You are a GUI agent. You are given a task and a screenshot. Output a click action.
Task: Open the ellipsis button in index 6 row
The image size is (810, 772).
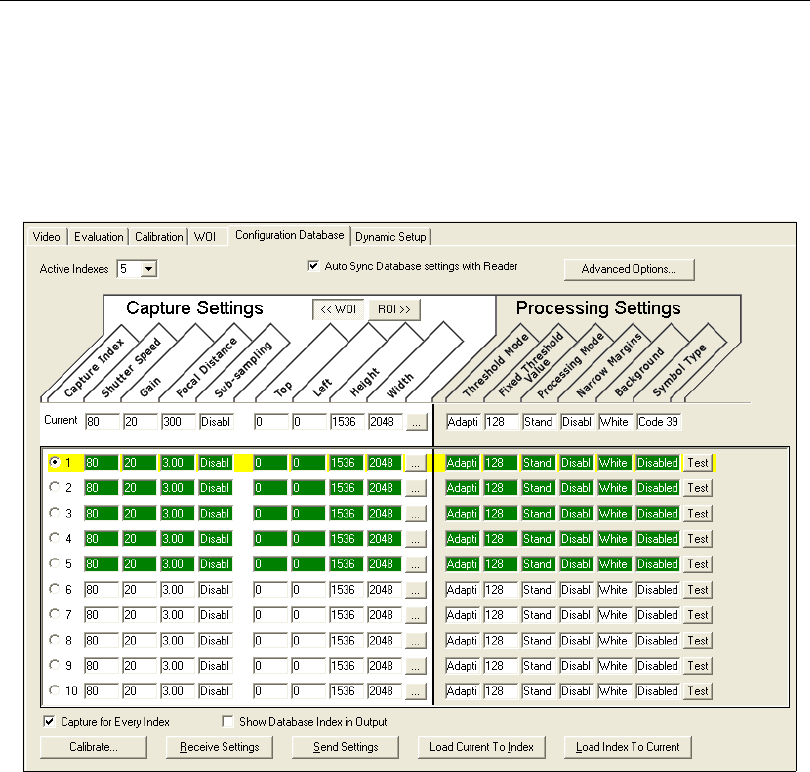[x=415, y=590]
